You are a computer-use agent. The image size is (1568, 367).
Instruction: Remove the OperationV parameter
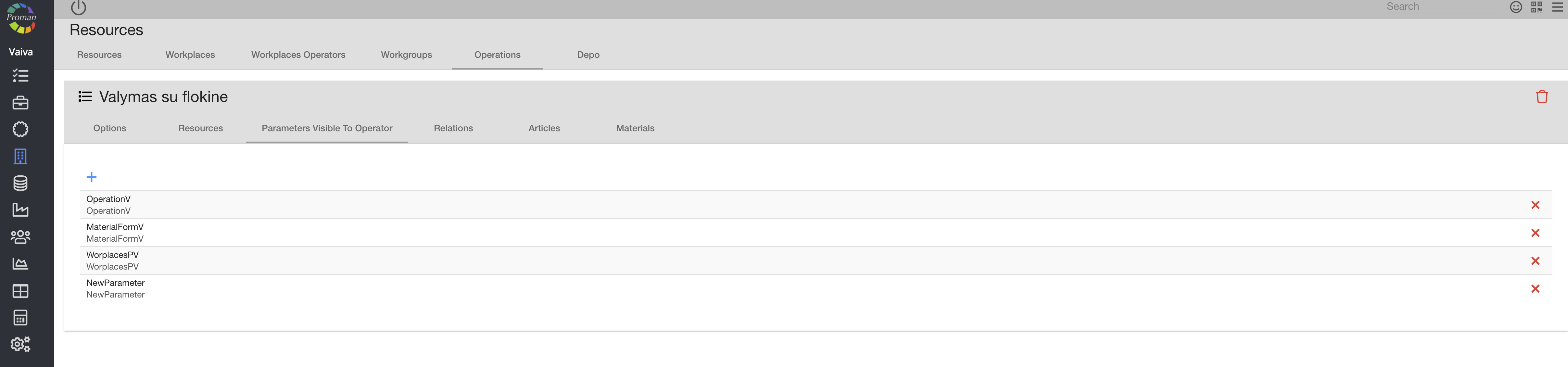point(1535,205)
